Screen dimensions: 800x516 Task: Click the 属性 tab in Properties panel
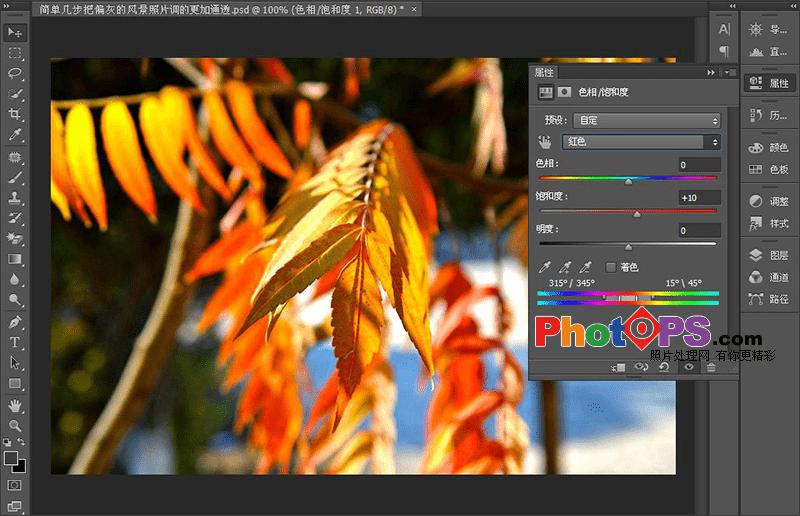pos(544,72)
